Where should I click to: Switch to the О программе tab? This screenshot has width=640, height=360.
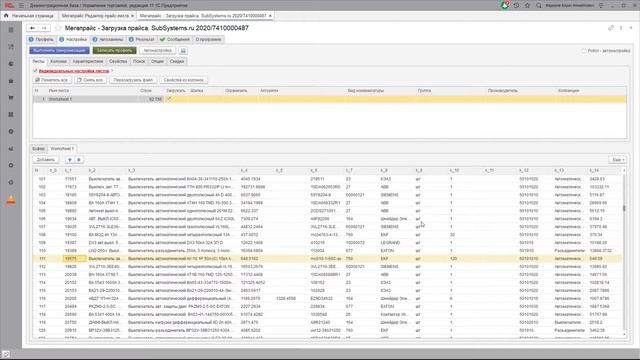point(208,39)
